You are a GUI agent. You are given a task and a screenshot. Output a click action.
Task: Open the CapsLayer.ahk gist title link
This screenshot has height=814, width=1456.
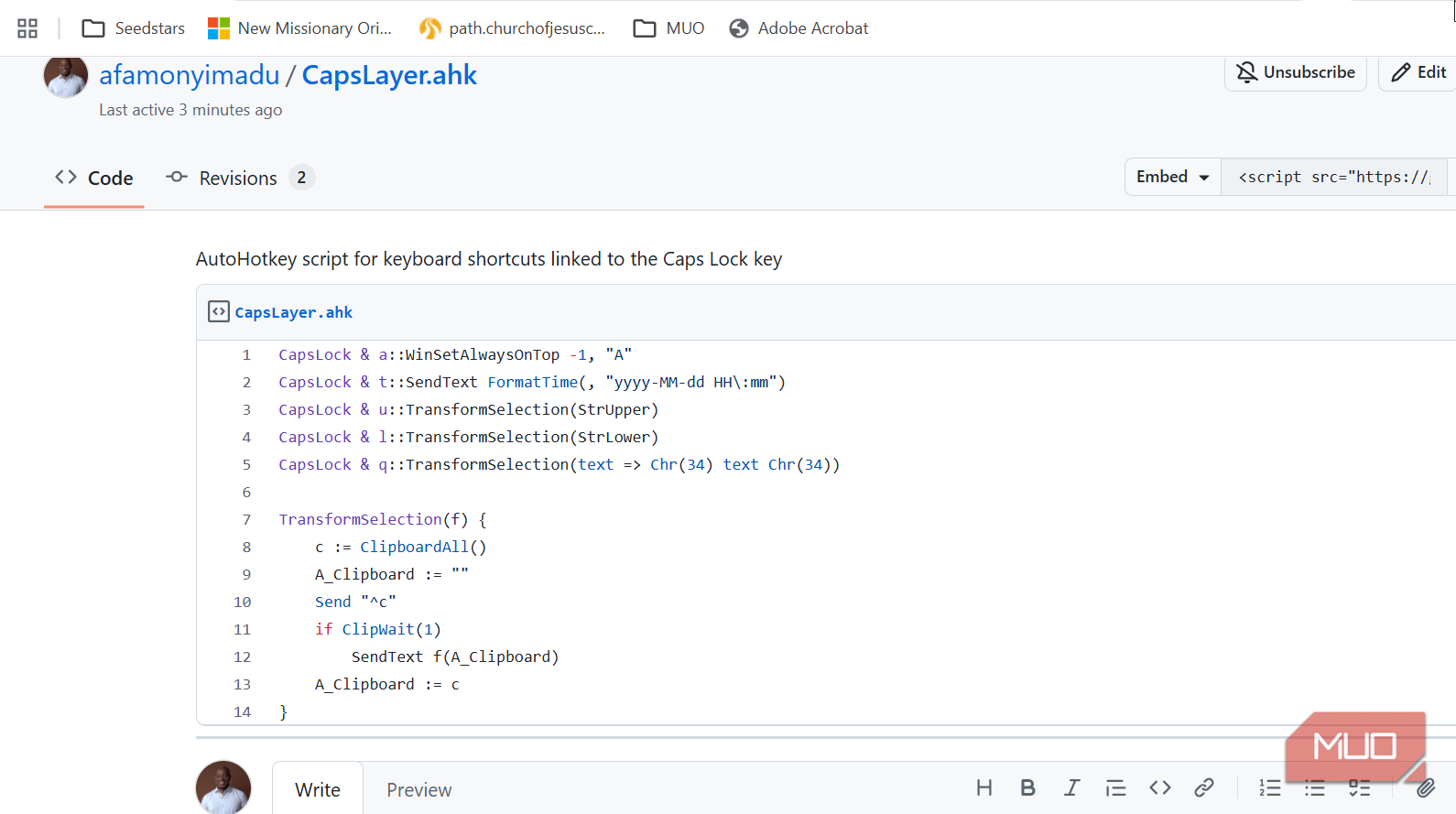coord(389,75)
